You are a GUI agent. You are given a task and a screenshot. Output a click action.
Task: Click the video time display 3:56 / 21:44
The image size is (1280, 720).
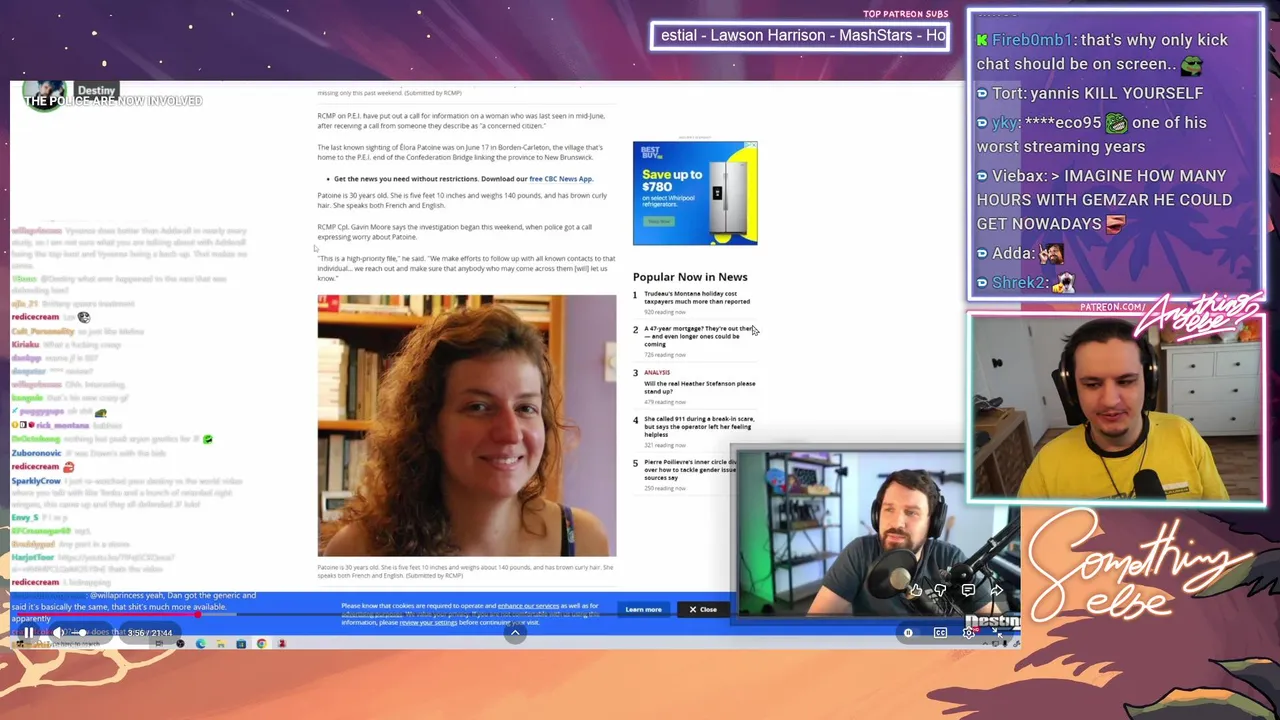pos(150,632)
